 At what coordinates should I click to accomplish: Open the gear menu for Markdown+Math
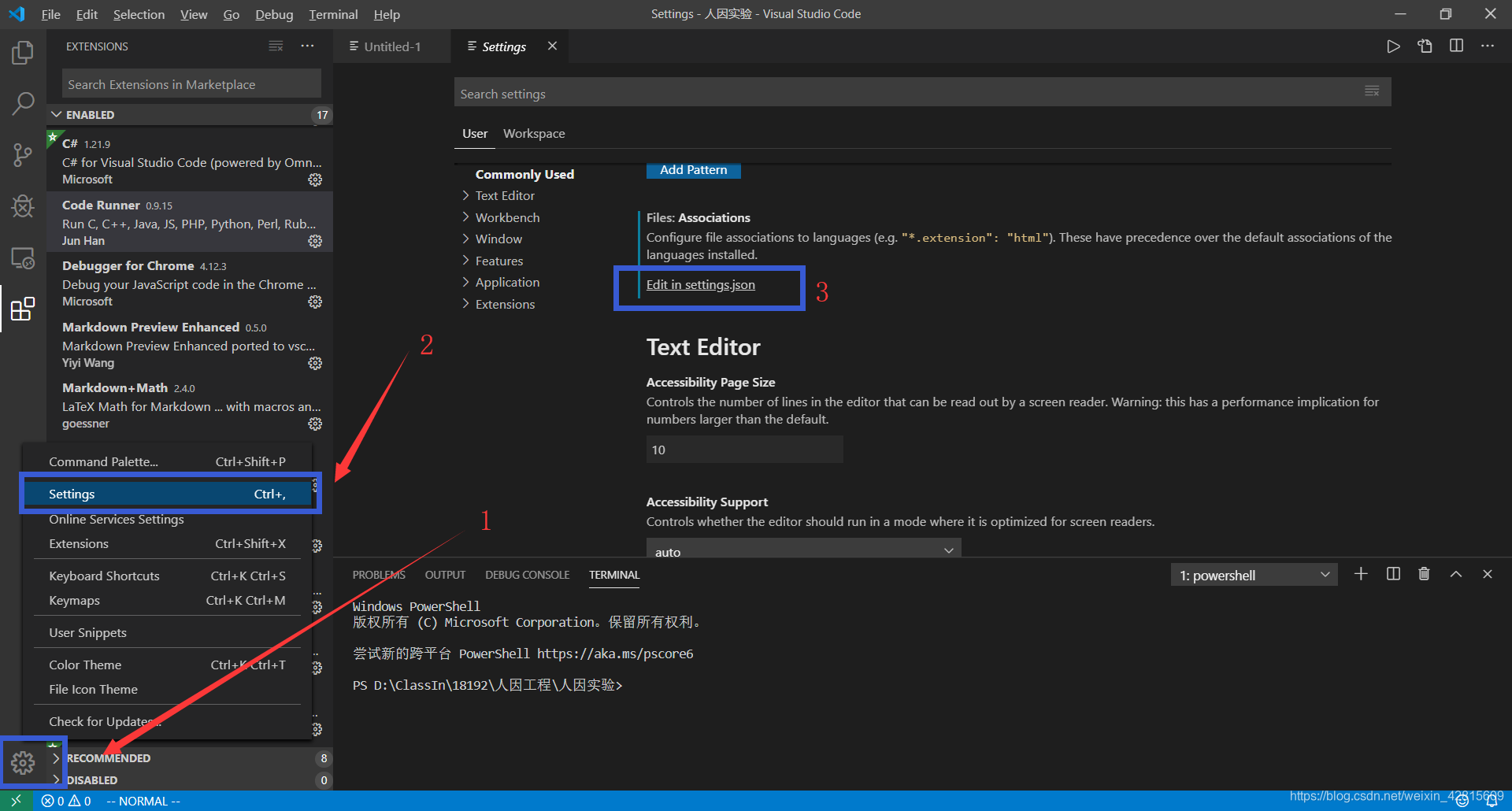coord(315,424)
